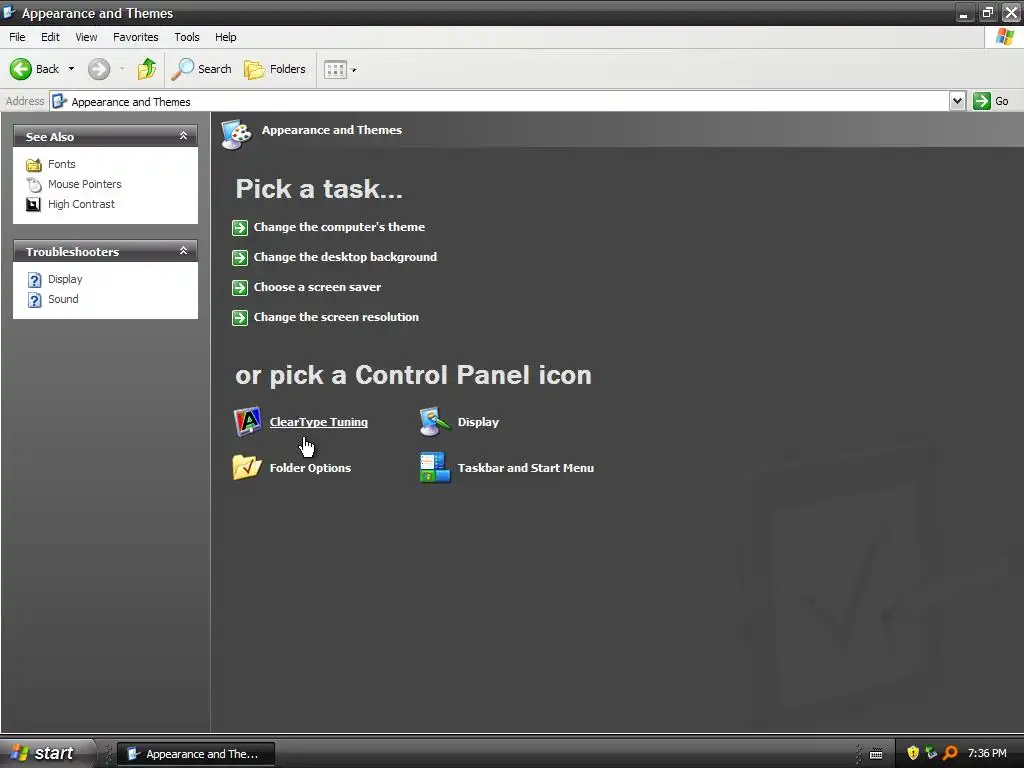Click the Mouse Pointers mouse icon
Viewport: 1024px width, 768px height.
coord(33,185)
